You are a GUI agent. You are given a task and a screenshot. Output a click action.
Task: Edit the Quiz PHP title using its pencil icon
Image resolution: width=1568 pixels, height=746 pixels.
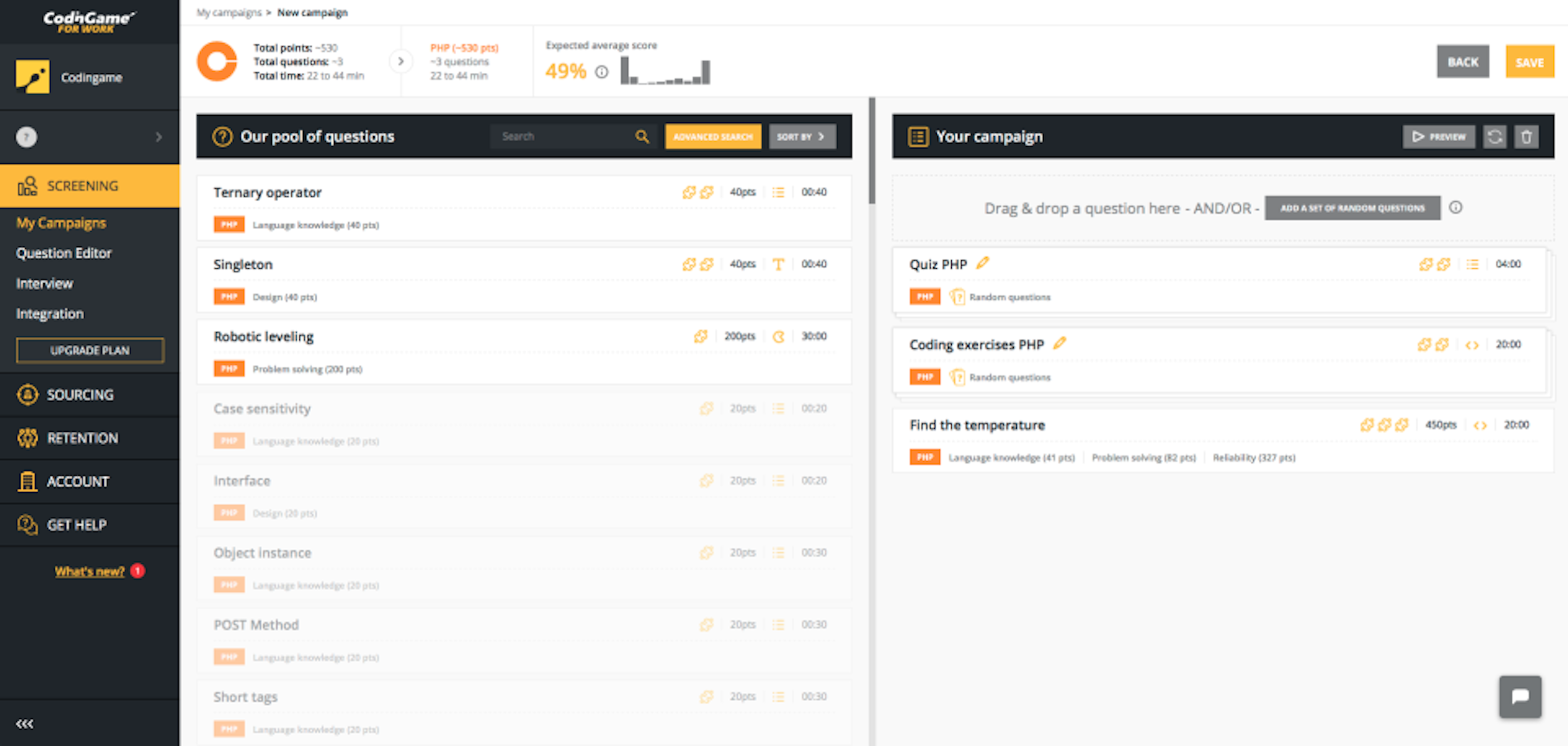(982, 263)
